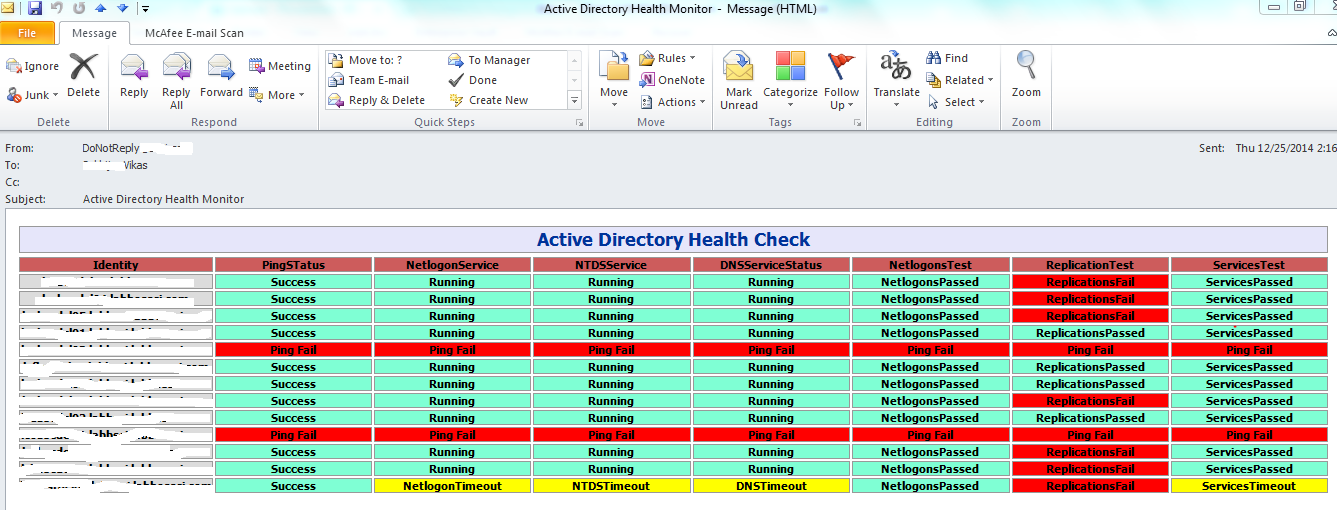The width and height of the screenshot is (1337, 510).
Task: Mark the message as Unread
Action: tap(739, 80)
